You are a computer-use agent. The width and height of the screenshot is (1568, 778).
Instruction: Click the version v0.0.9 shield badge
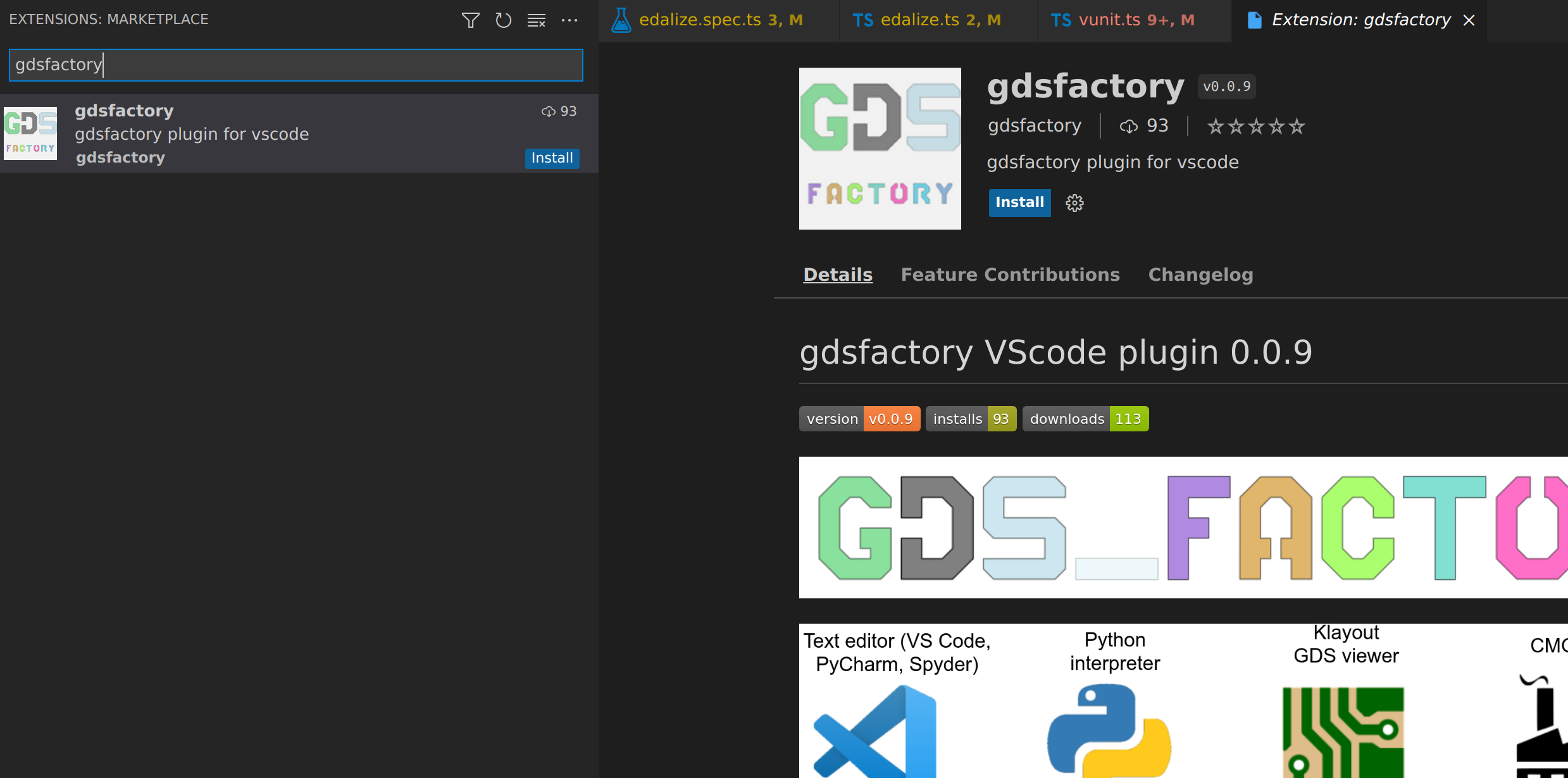[x=859, y=419]
